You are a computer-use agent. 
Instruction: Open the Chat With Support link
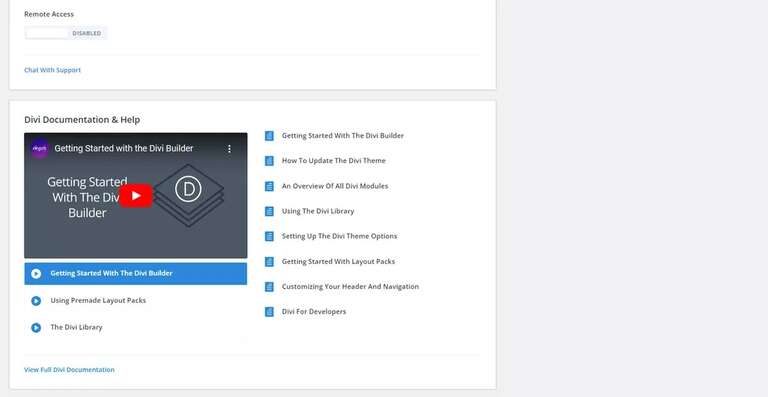52,70
